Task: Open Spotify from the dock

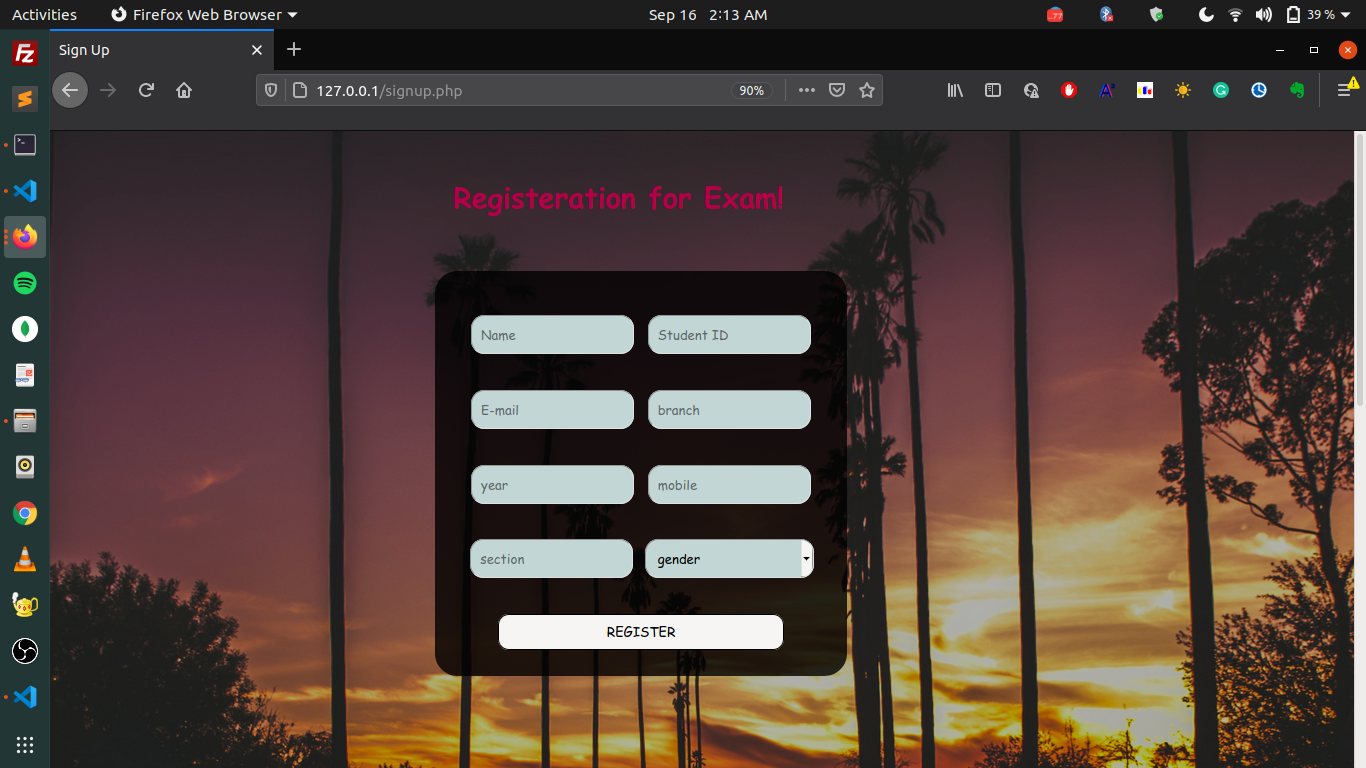Action: coord(25,283)
